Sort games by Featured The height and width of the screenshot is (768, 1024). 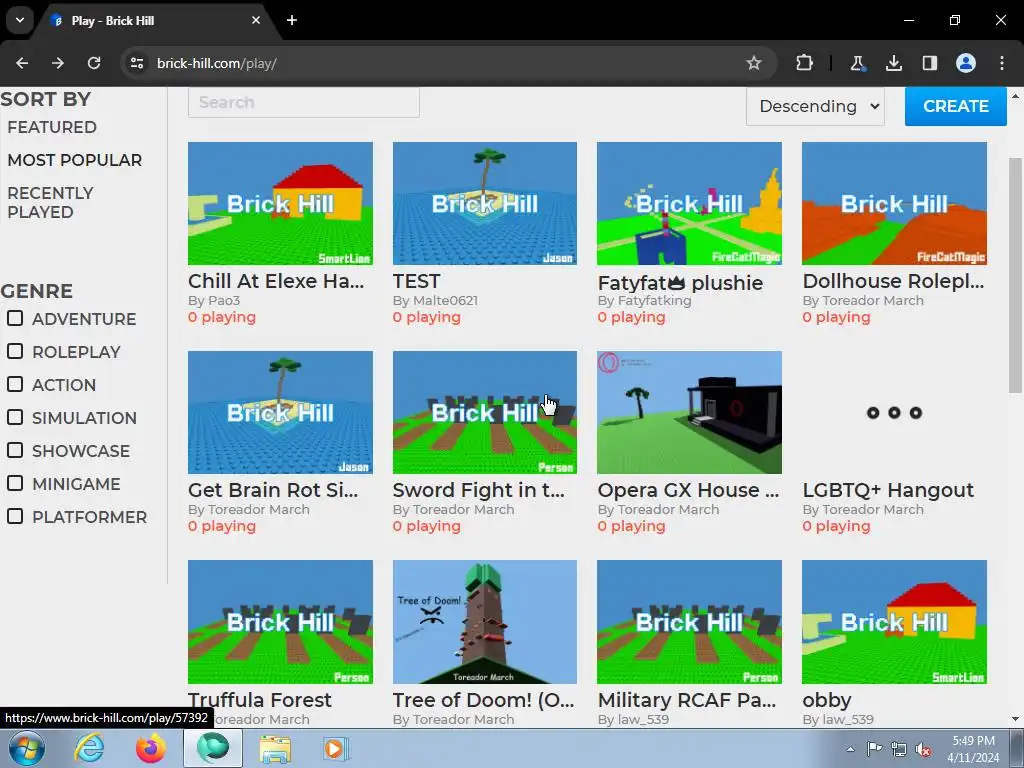(x=52, y=127)
